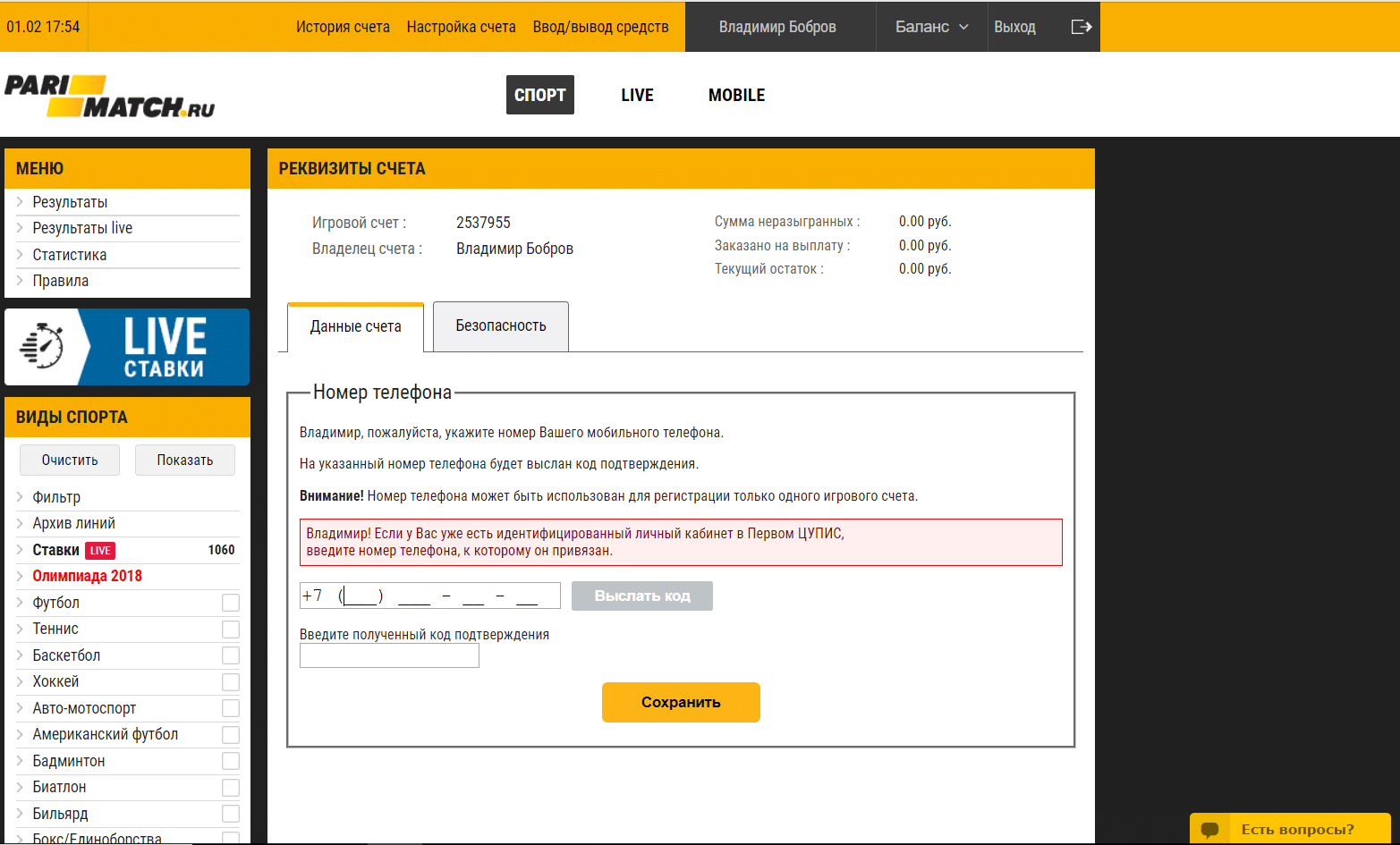Screen dimensions: 1400x845
Task: Expand the Фильтр item
Action: tap(56, 497)
